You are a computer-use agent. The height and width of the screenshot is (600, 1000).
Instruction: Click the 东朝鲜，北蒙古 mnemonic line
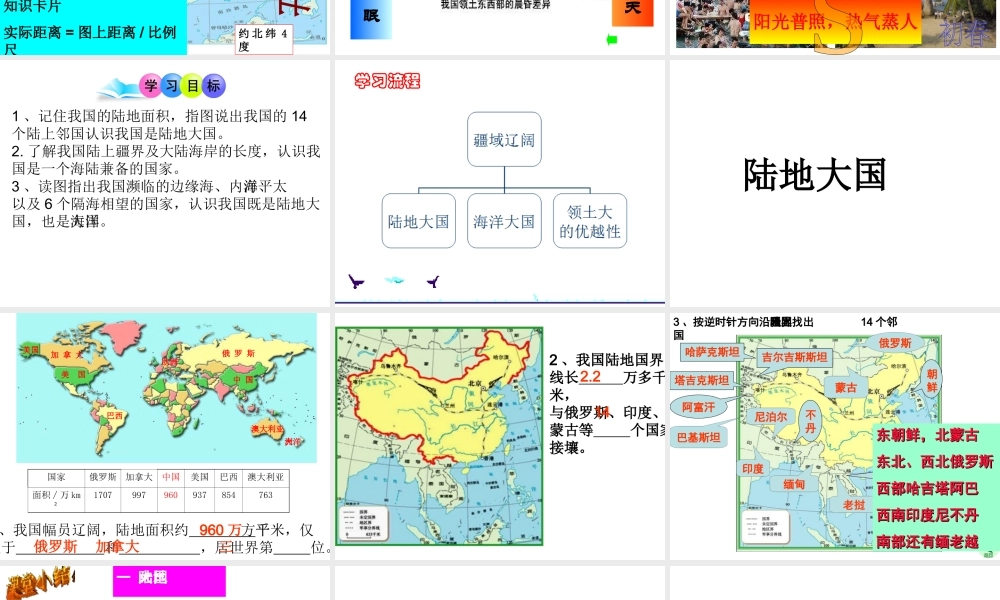tap(927, 435)
